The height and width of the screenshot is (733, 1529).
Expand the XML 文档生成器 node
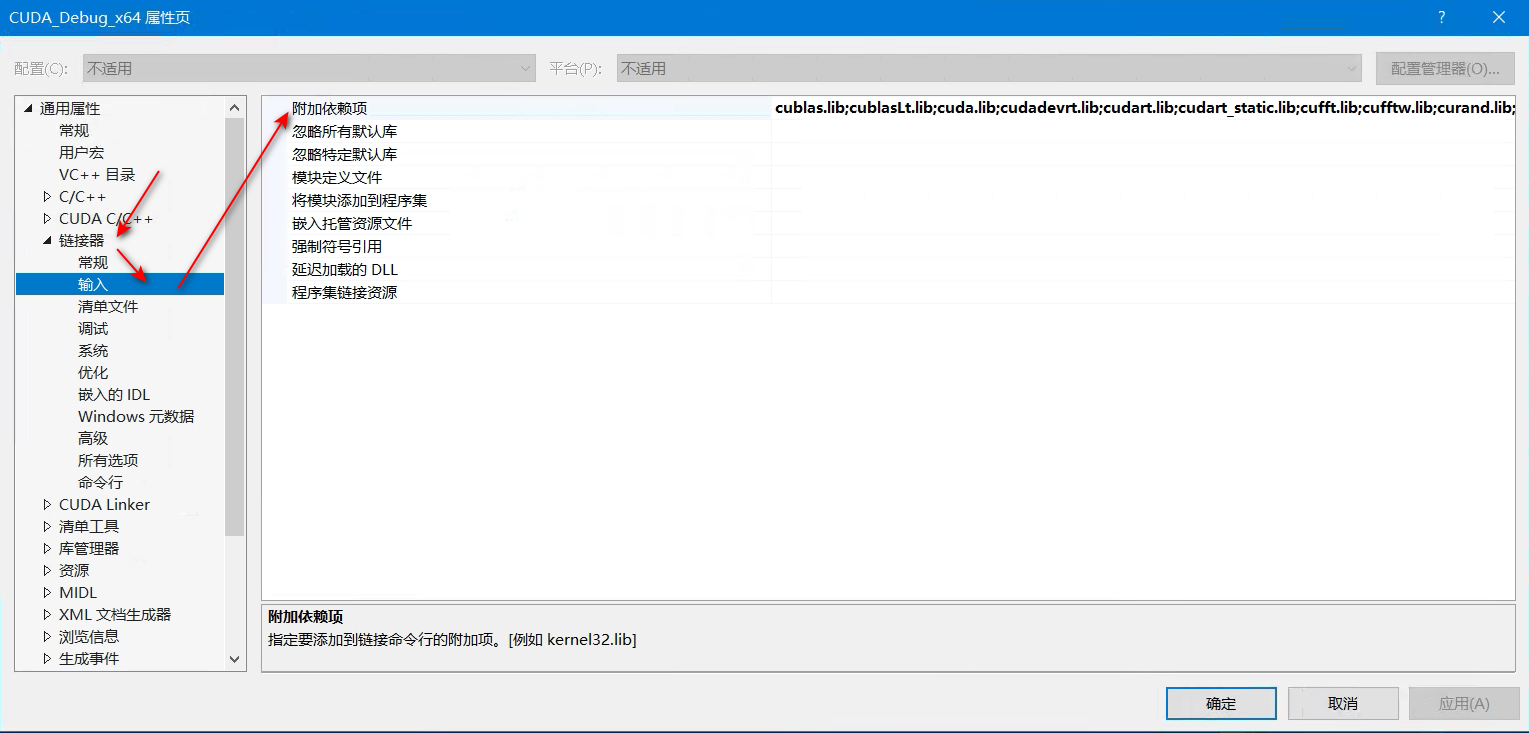pos(45,614)
